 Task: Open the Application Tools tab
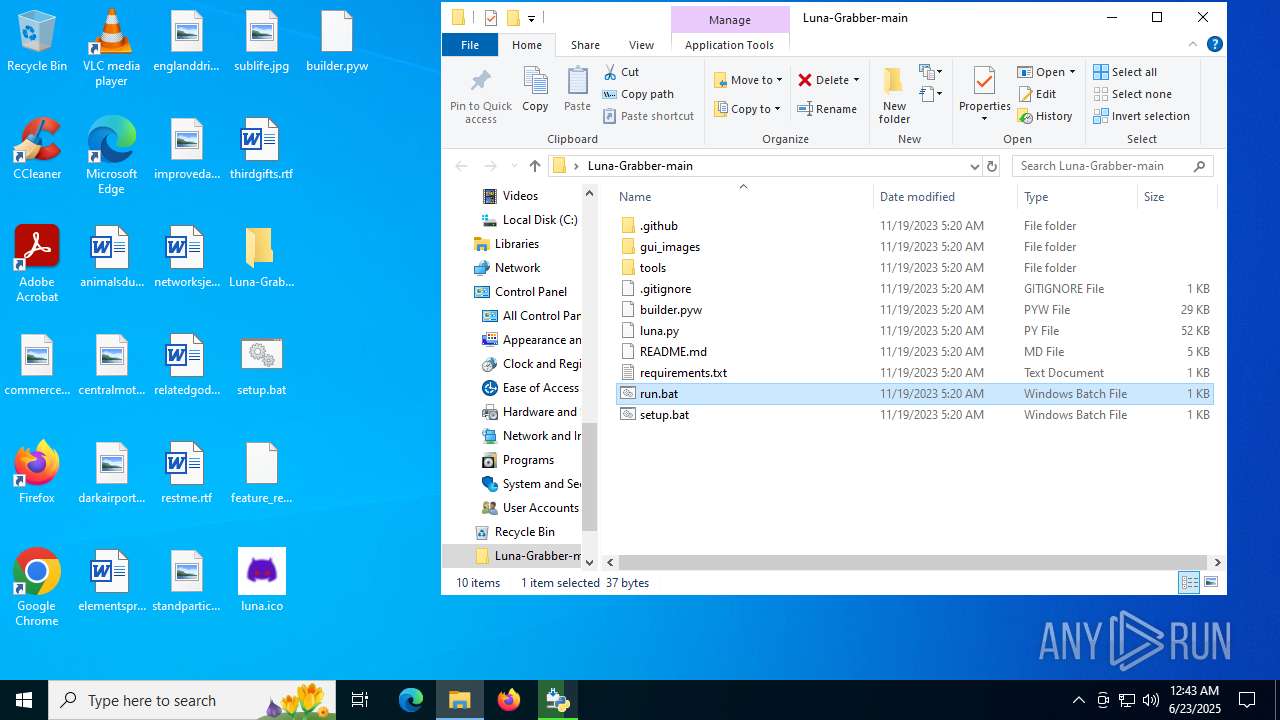click(729, 45)
